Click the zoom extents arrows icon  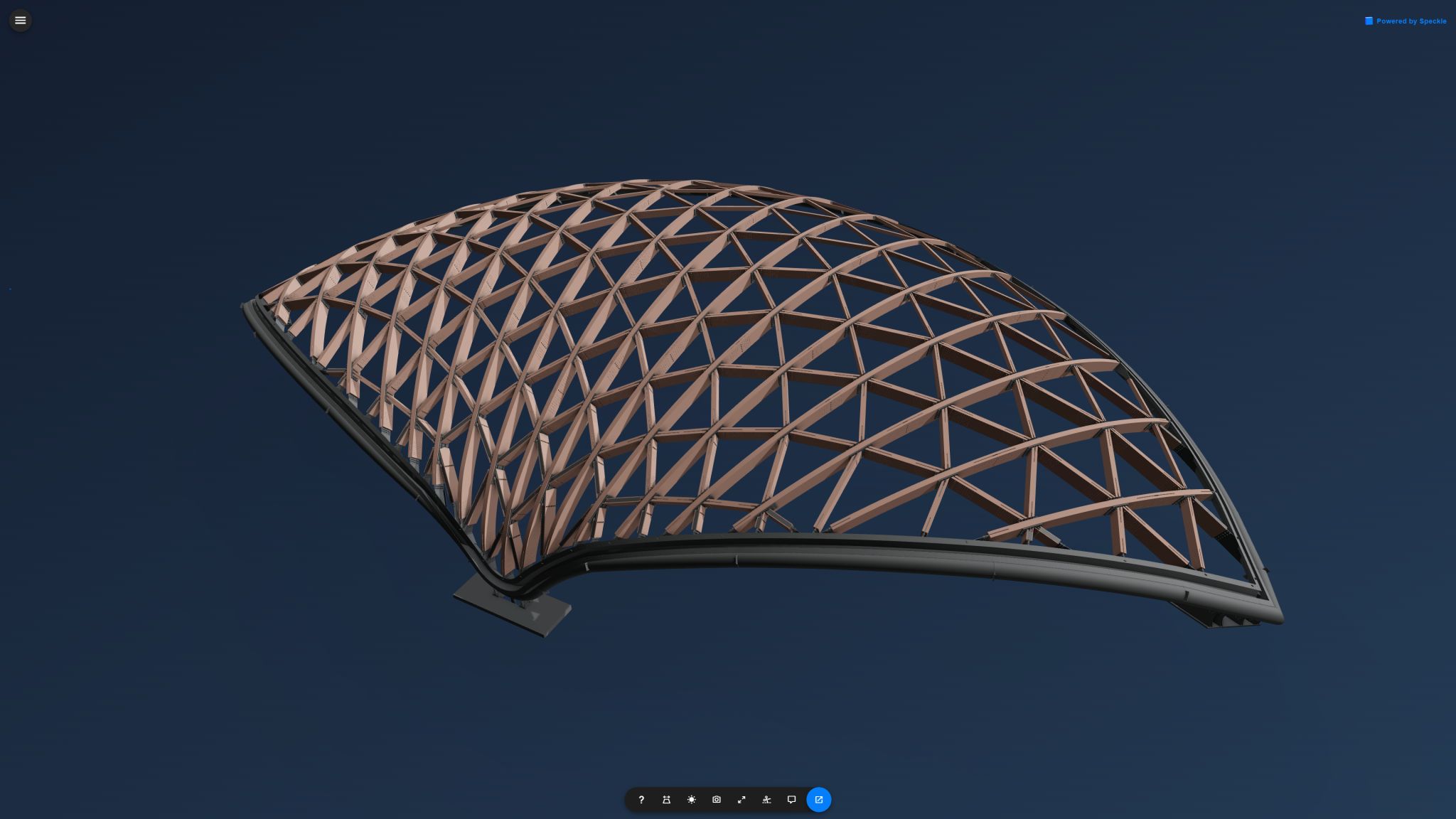[x=742, y=800]
